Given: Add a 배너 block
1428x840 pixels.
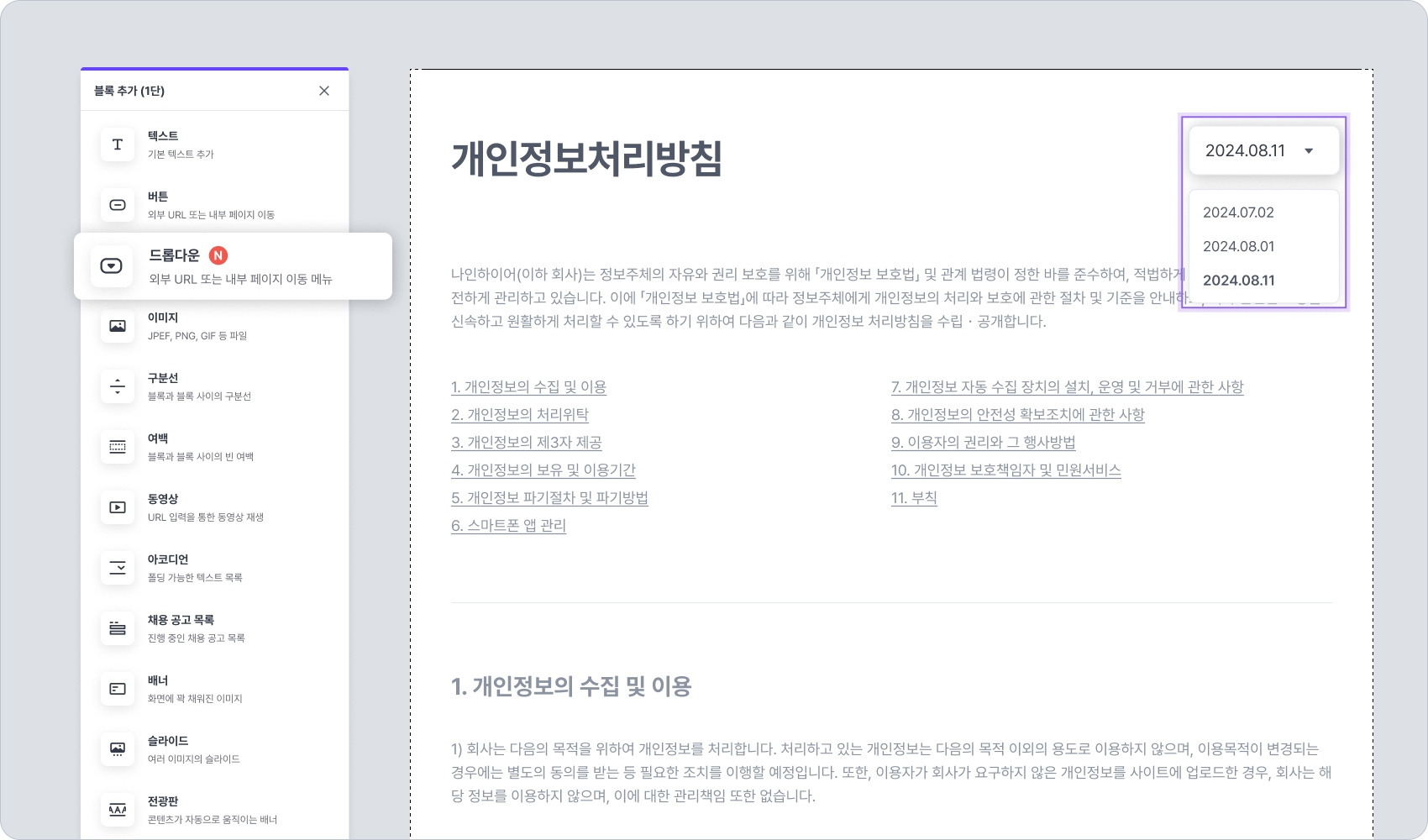Looking at the screenshot, I should tap(215, 689).
